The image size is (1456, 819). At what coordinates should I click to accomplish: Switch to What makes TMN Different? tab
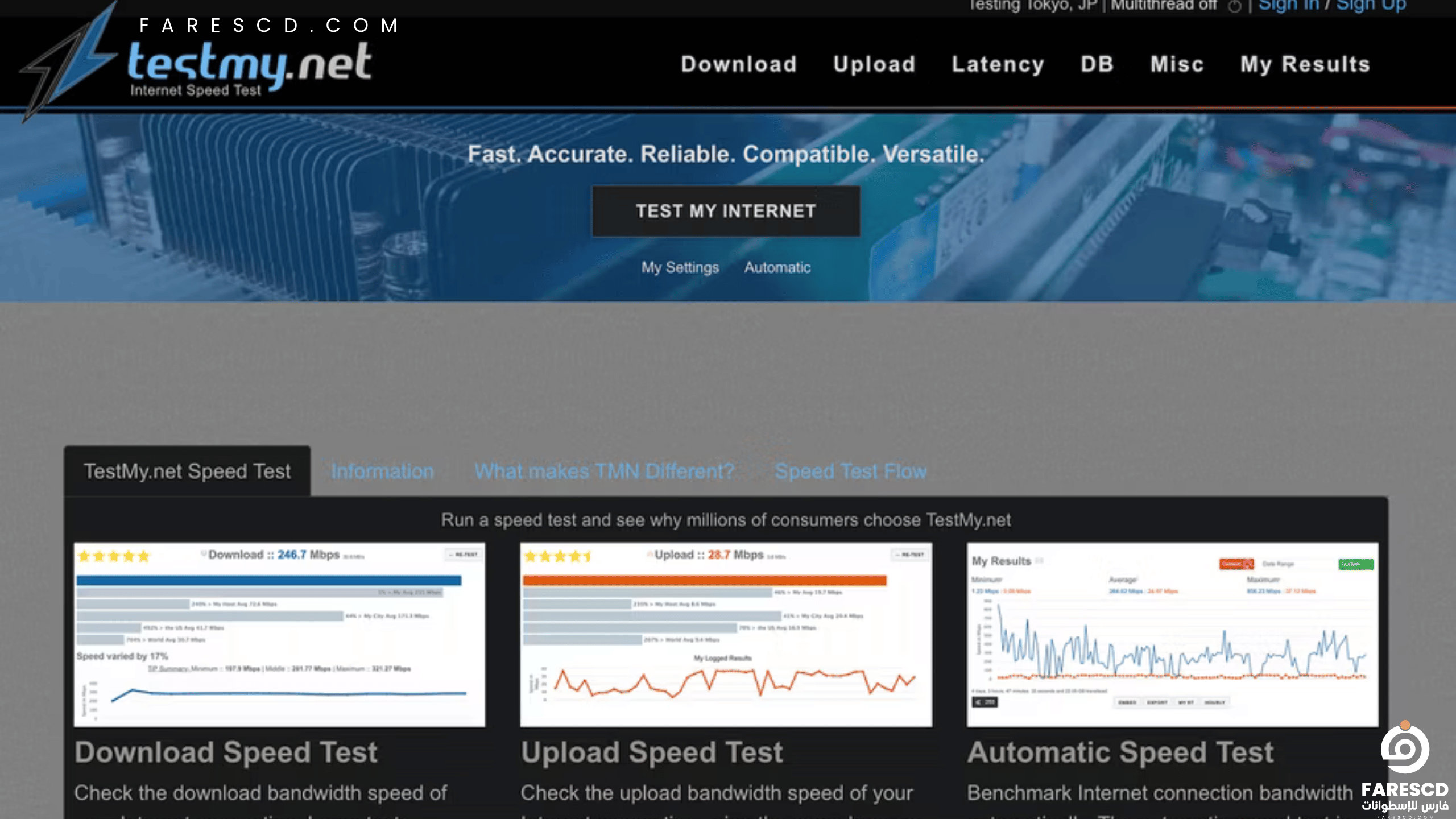coord(605,471)
